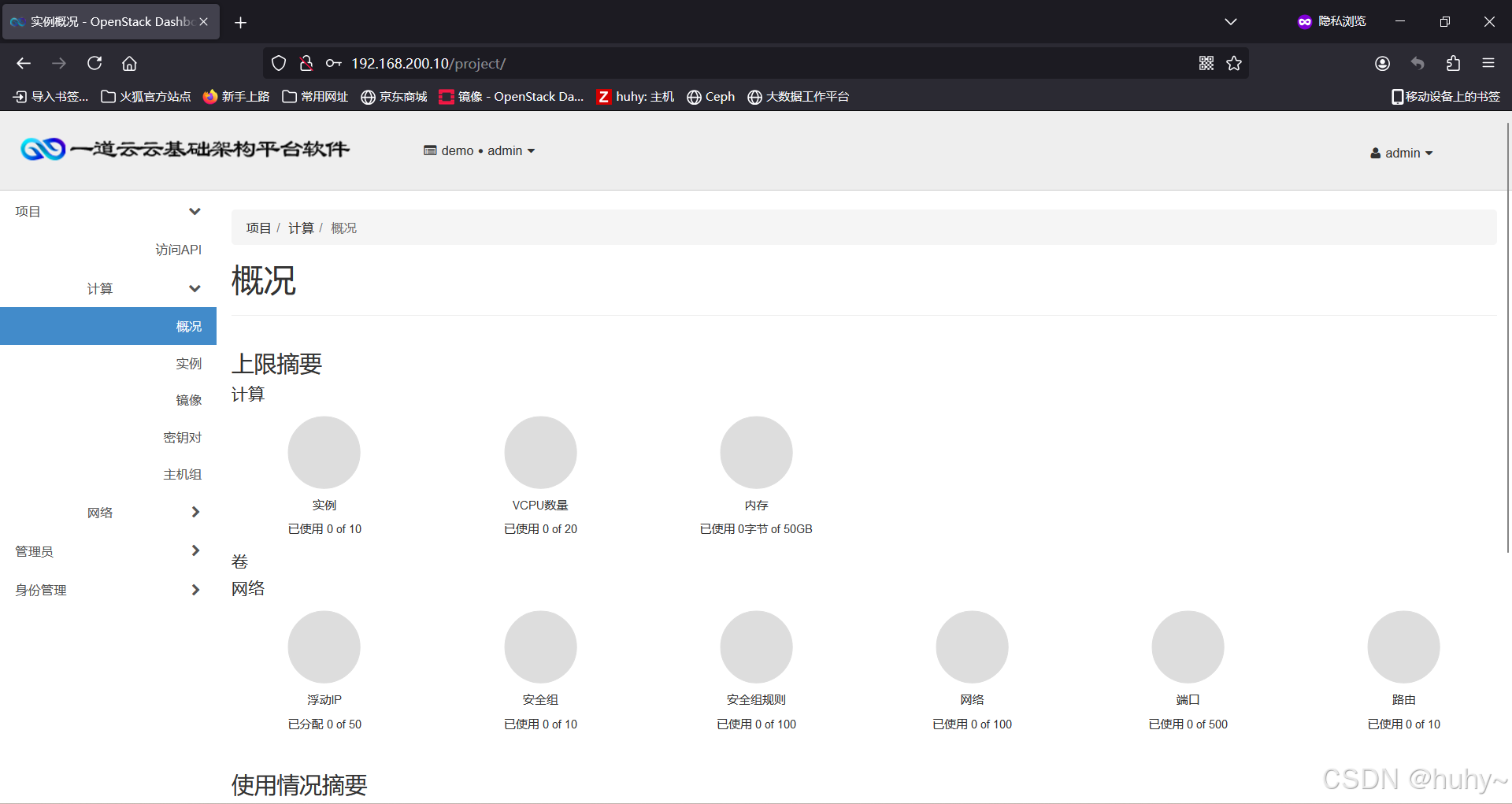
Task: Open the Firefox account icon
Action: [1382, 63]
